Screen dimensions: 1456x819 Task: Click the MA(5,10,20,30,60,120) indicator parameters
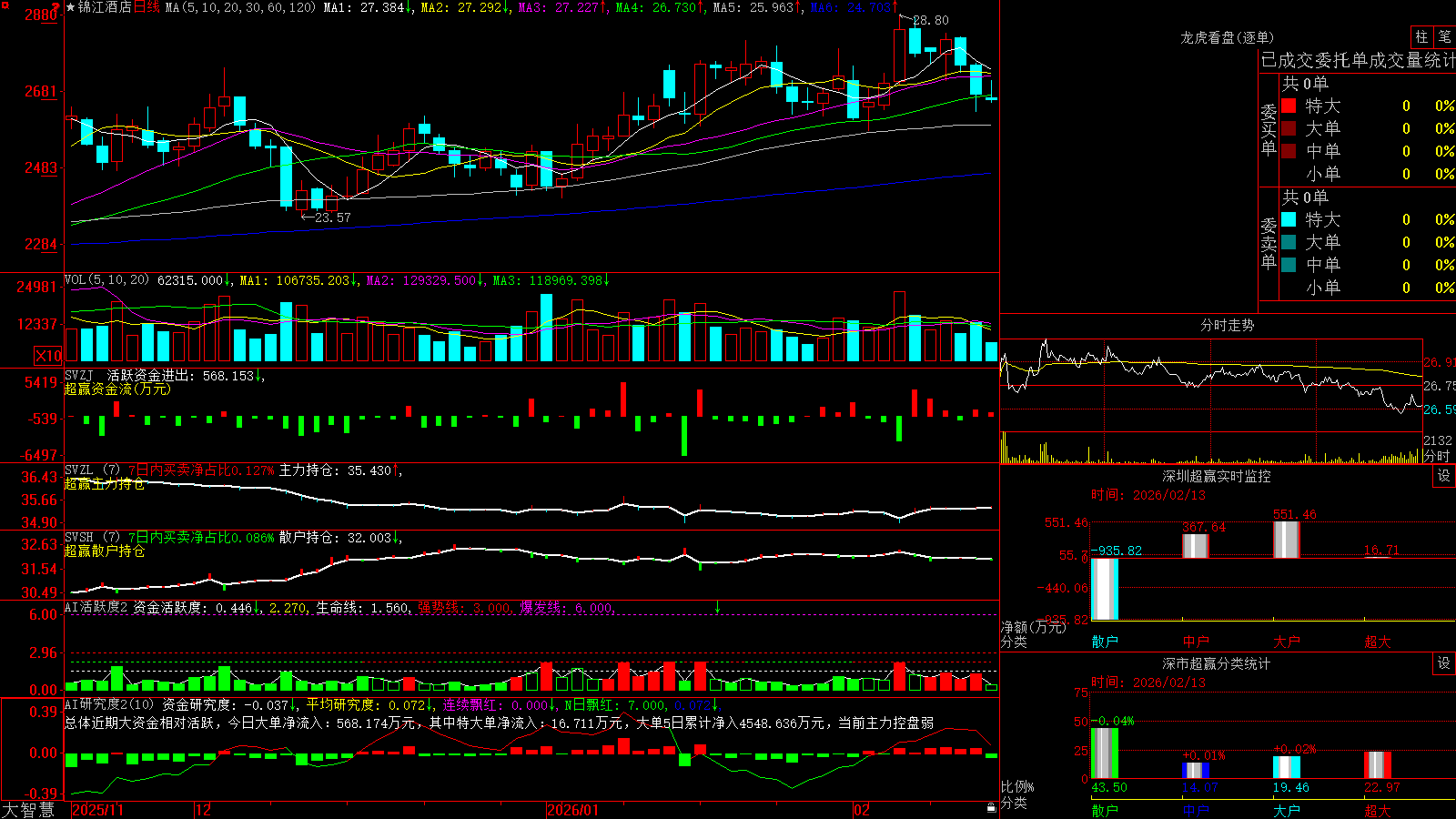coord(240,7)
